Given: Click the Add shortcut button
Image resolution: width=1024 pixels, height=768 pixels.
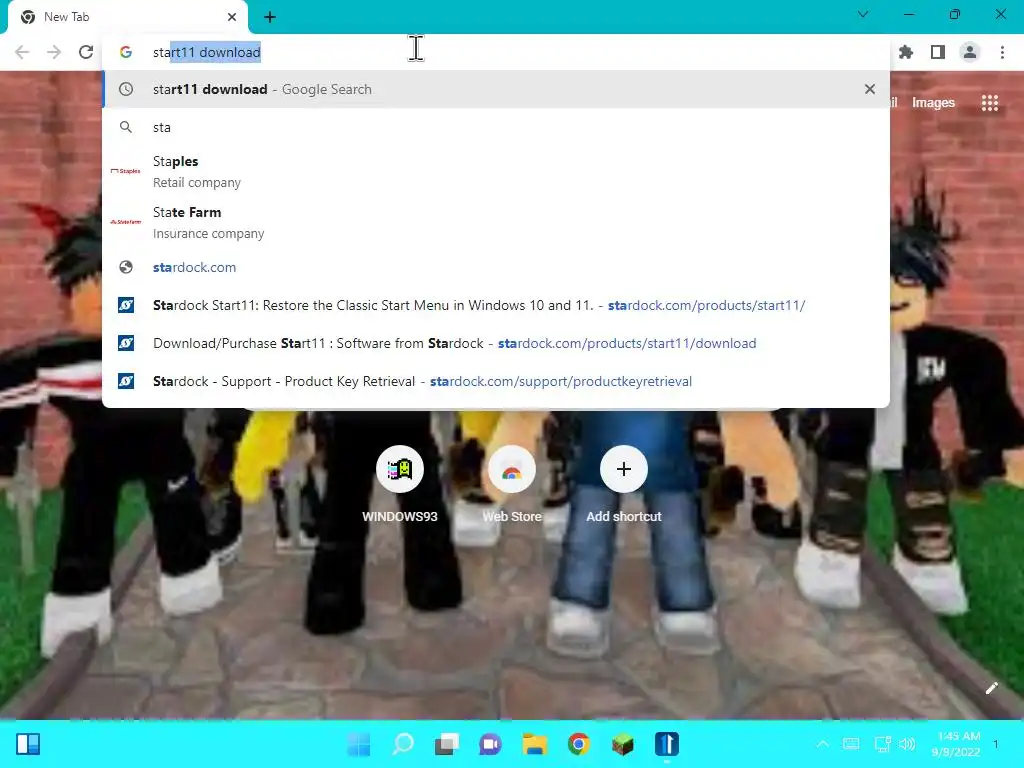Looking at the screenshot, I should coord(624,485).
